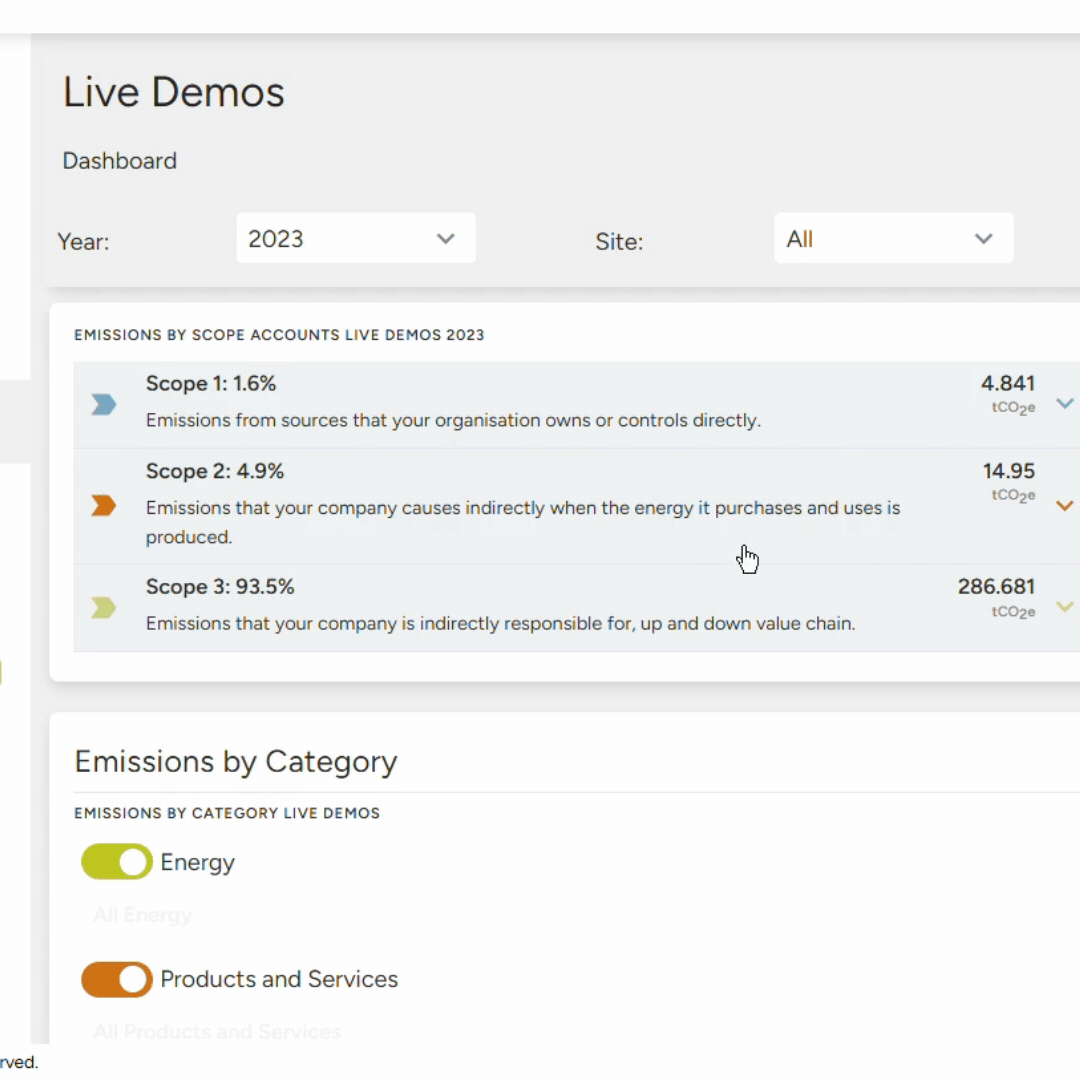1080x1080 pixels.
Task: Click the Energy category label
Action: click(x=198, y=862)
